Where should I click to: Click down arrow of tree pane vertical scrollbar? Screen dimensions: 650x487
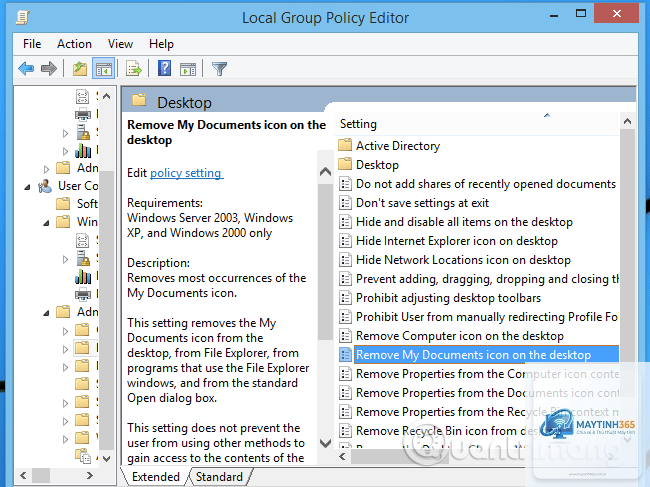pyautogui.click(x=107, y=458)
